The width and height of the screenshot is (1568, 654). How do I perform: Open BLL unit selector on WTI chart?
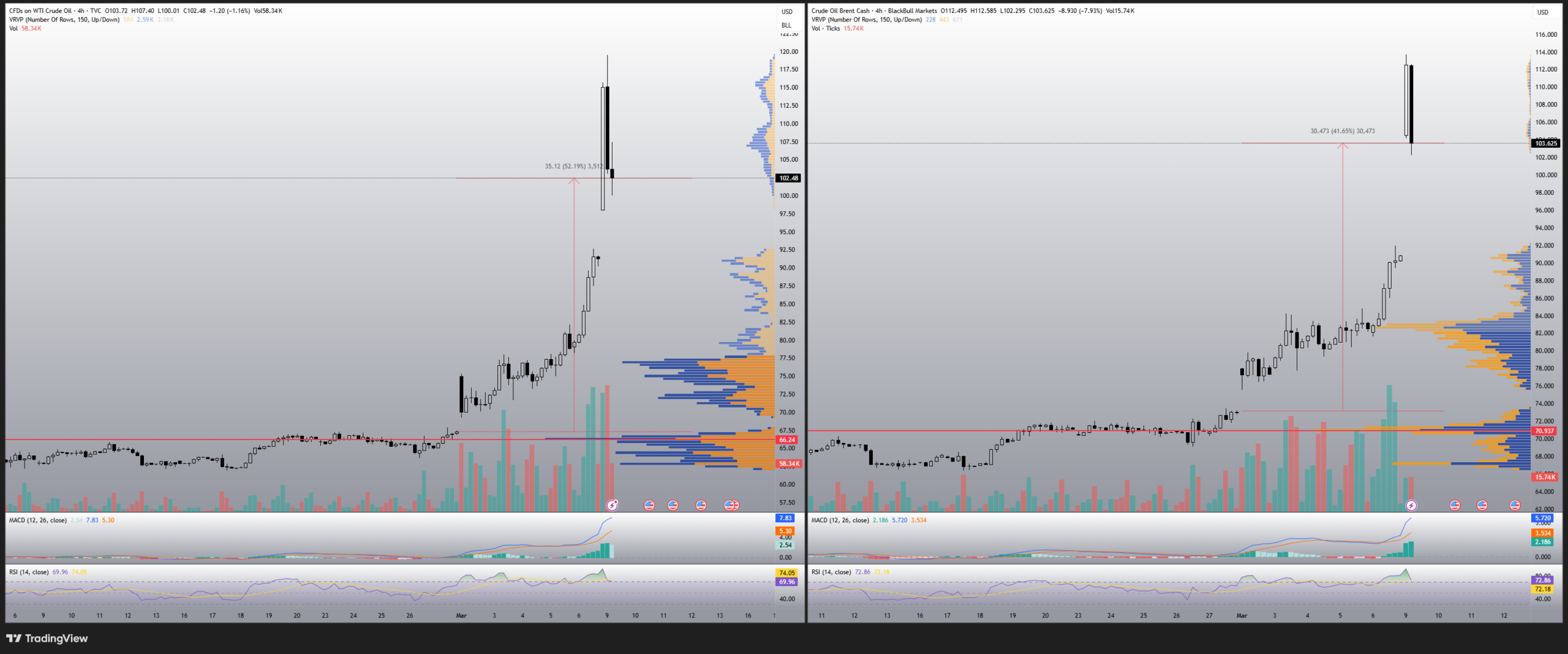pos(786,25)
